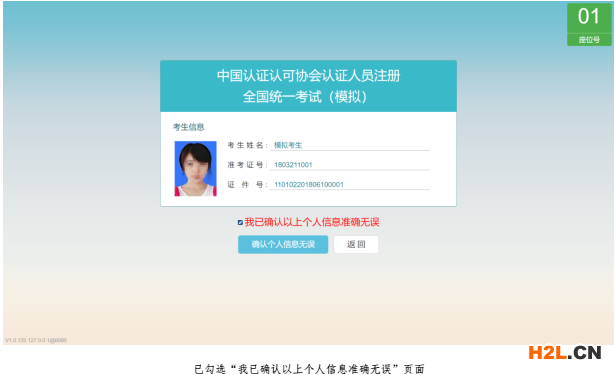The height and width of the screenshot is (375, 615).
Task: Click the 准考证号 label
Action: tap(247, 165)
